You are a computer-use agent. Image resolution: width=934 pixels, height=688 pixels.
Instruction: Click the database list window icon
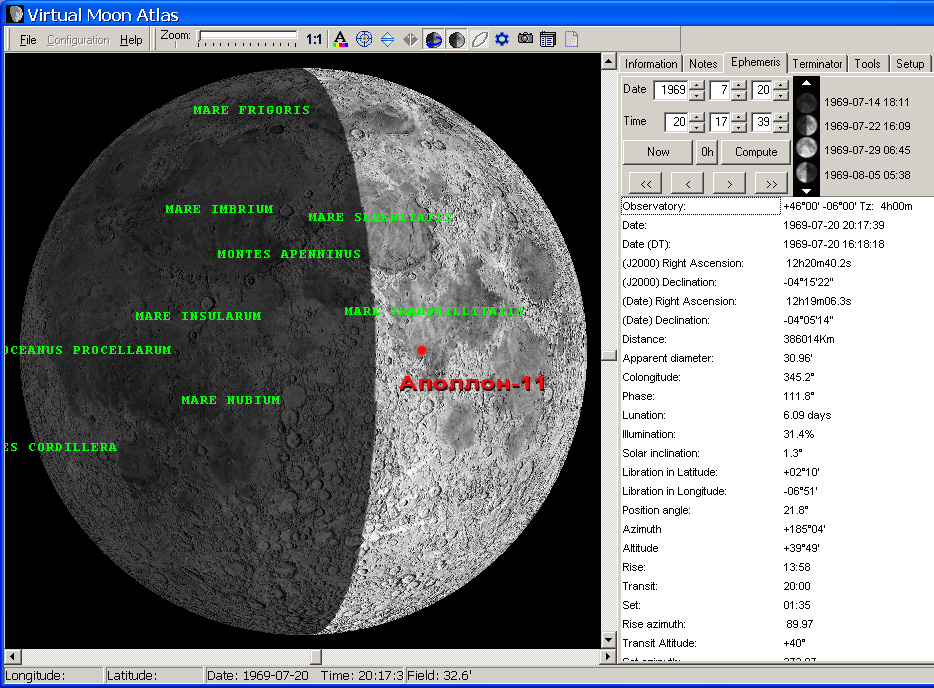pos(548,39)
